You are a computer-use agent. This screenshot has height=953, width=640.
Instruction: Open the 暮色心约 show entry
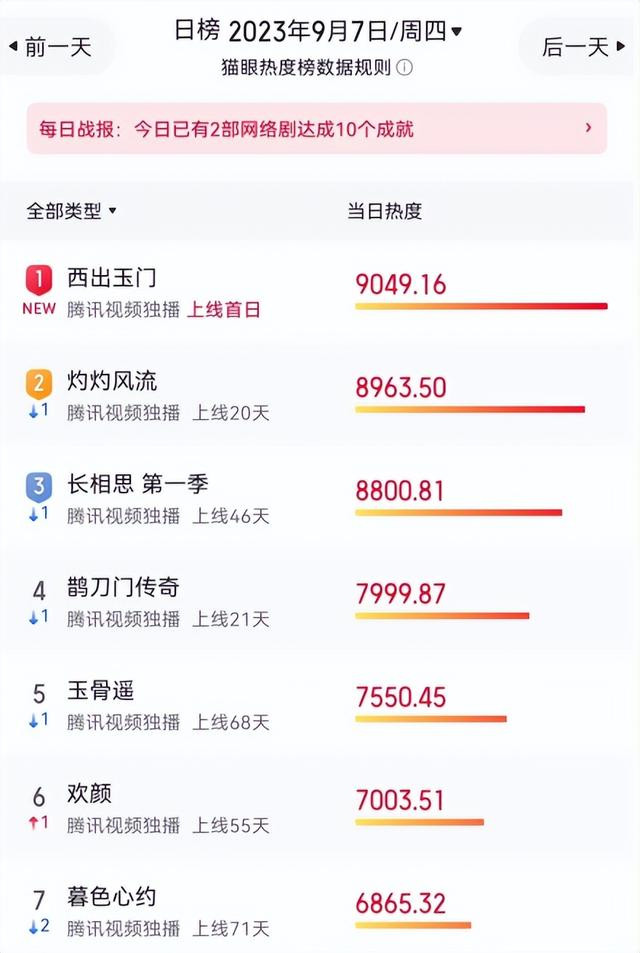coord(320,910)
